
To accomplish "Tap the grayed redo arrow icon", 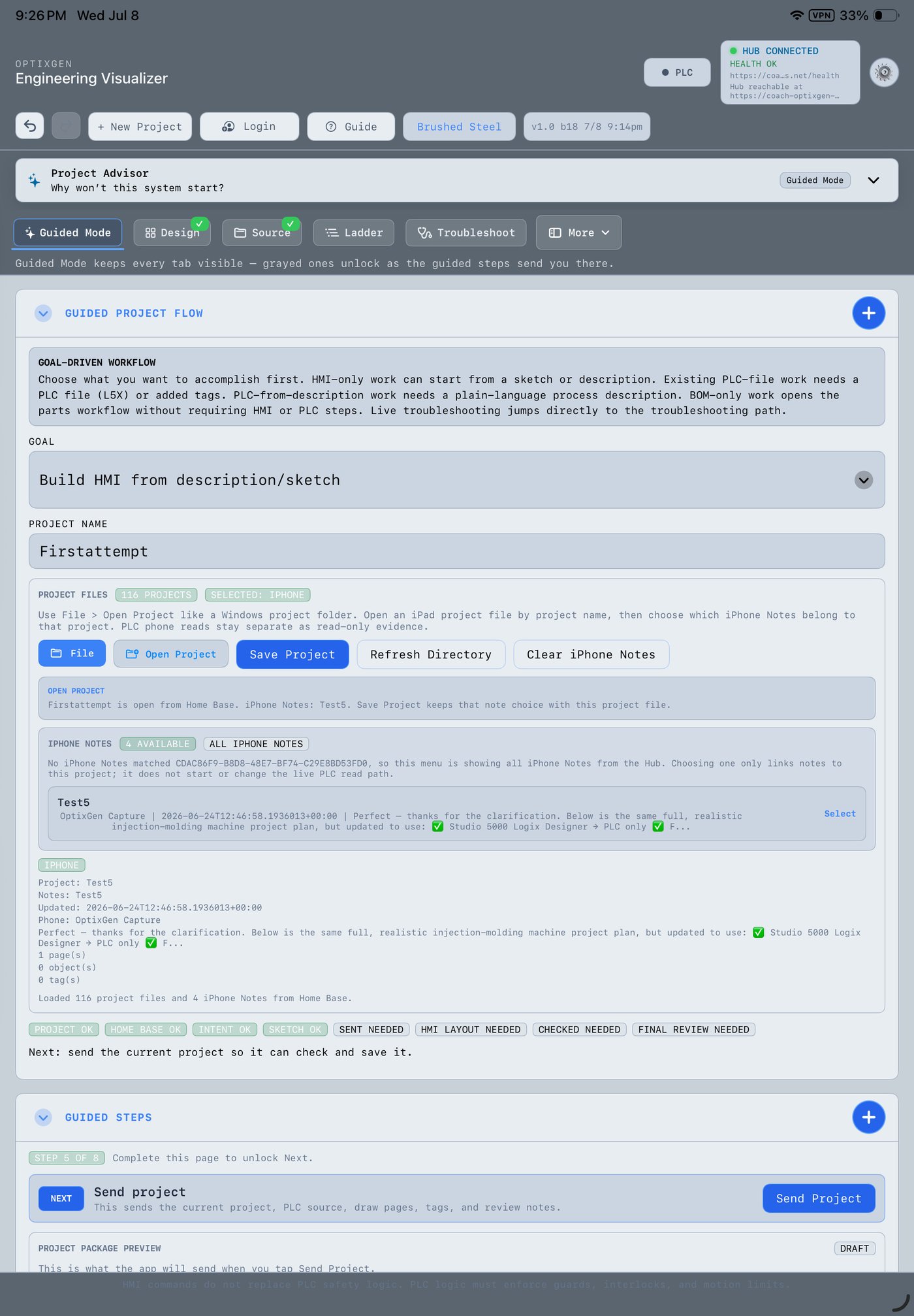I will click(66, 126).
